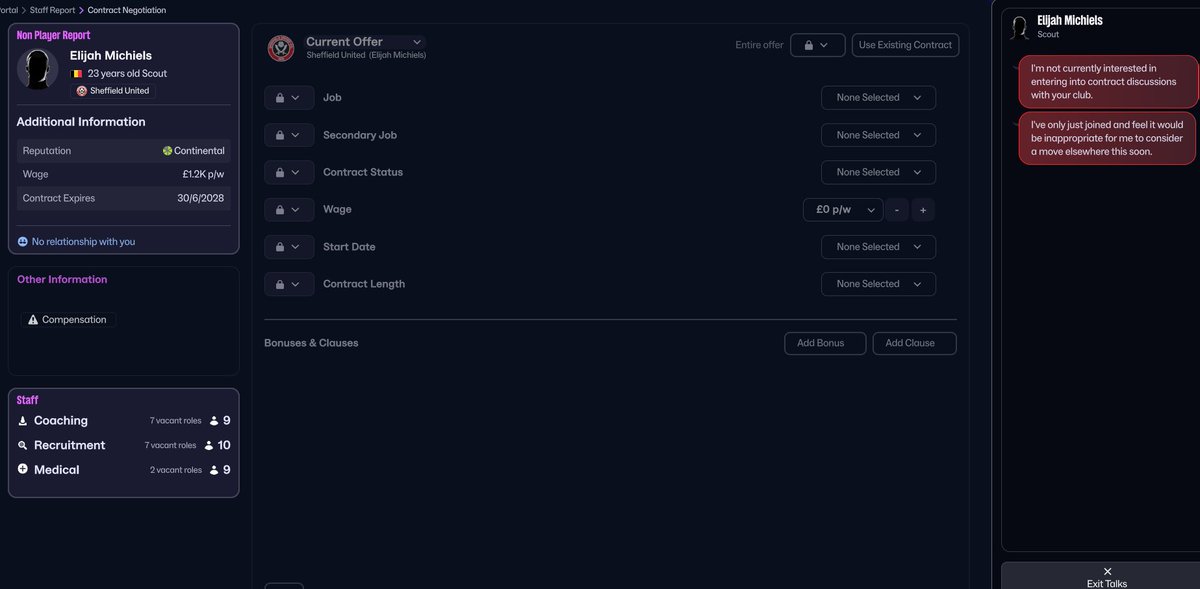Image resolution: width=1200 pixels, height=589 pixels.
Task: Select the 'only just joined' chat message
Action: 1107,138
